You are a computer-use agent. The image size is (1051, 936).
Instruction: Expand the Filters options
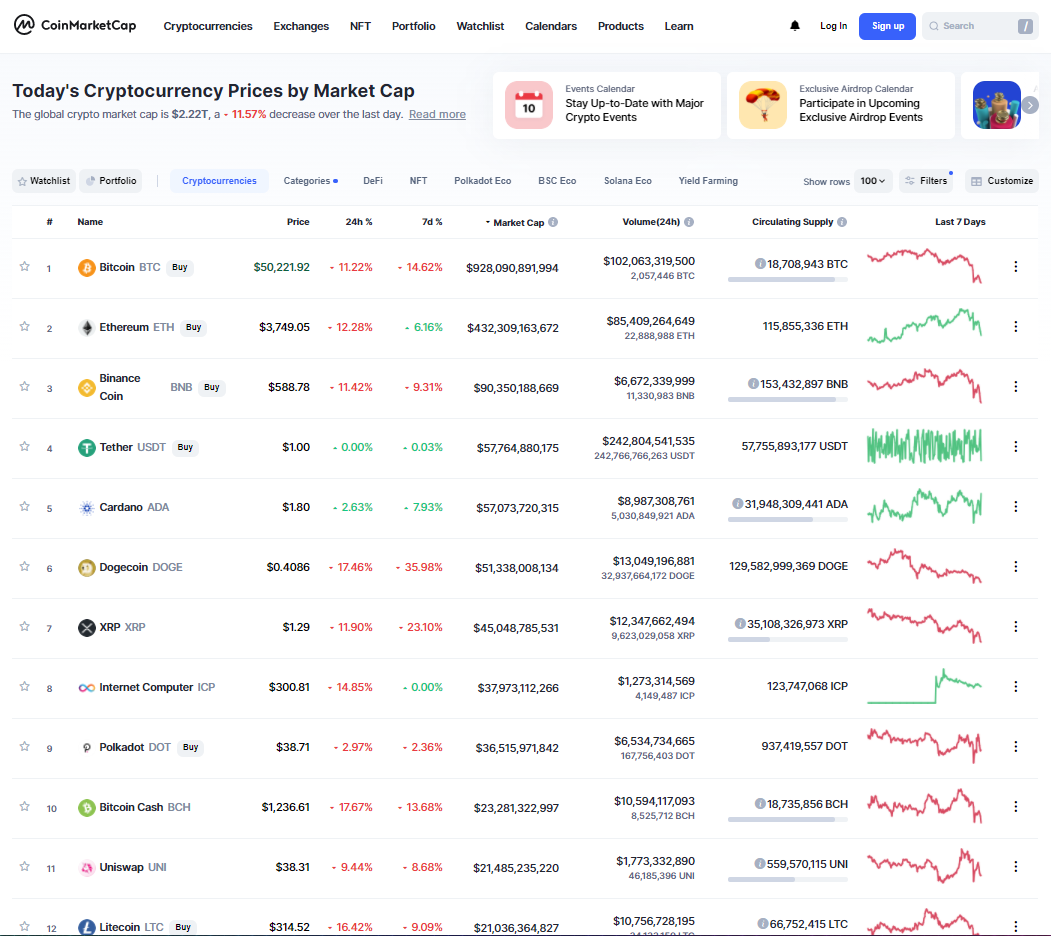926,181
